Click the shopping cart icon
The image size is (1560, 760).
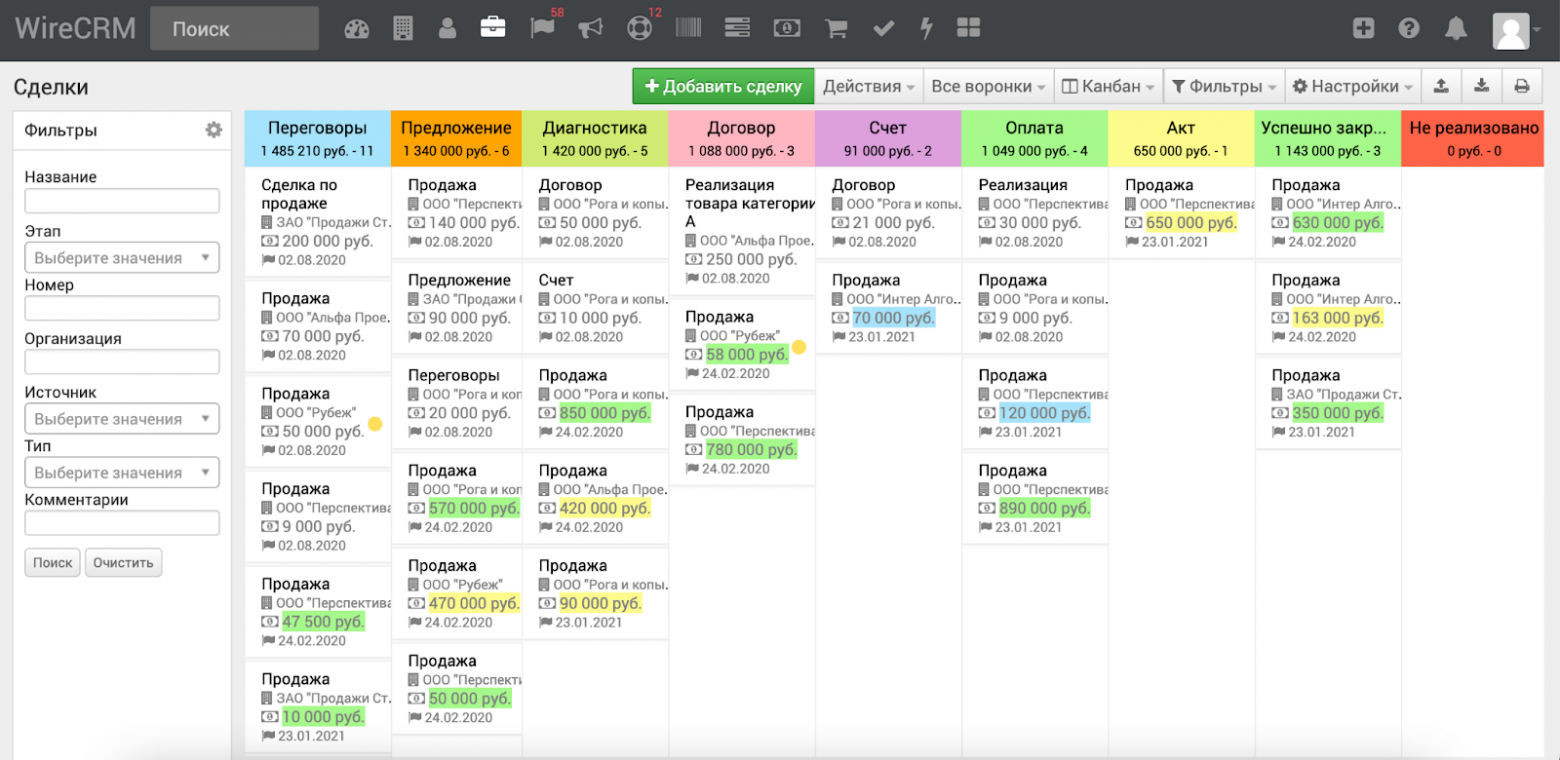click(x=836, y=29)
